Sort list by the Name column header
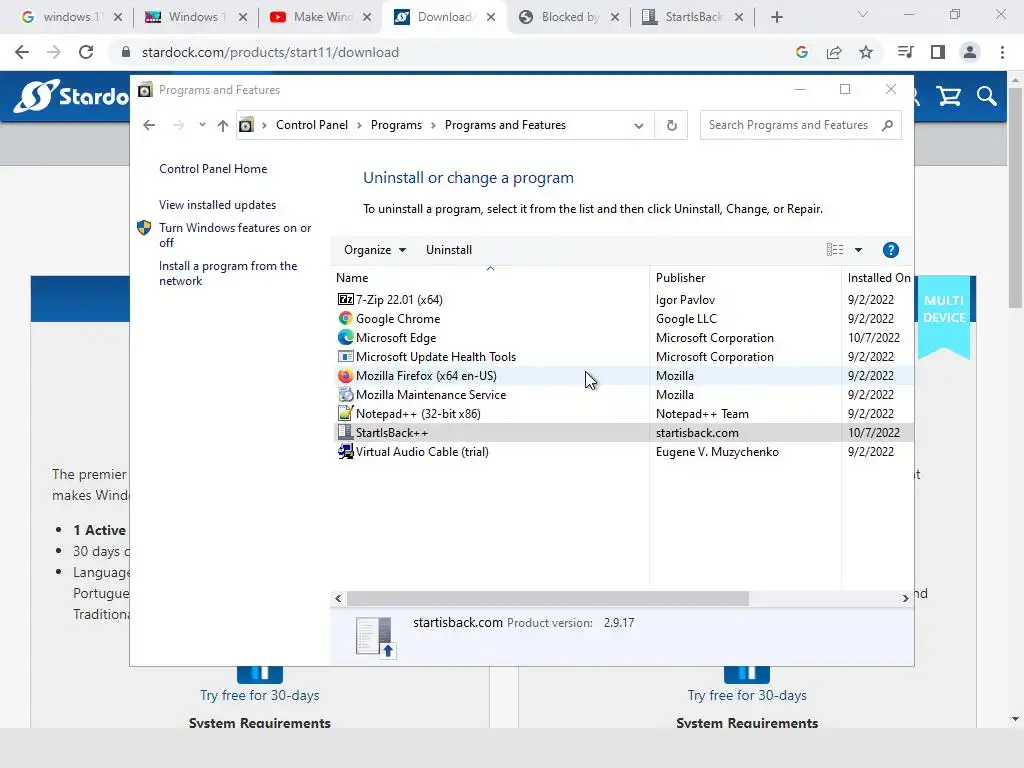This screenshot has height=768, width=1024. (489, 278)
